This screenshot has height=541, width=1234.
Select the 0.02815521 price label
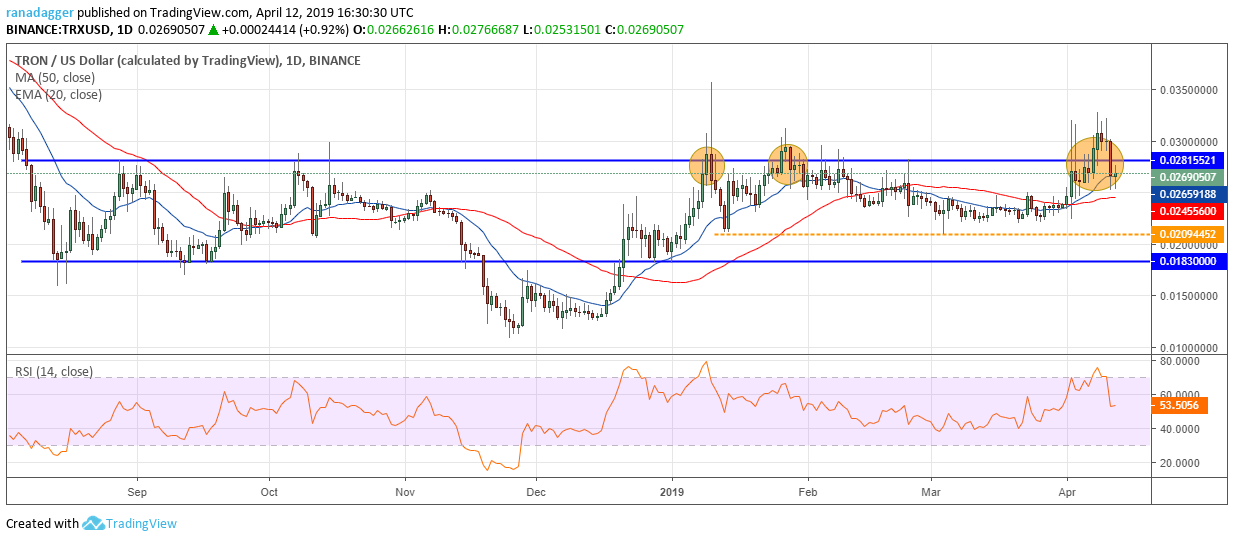(1188, 160)
